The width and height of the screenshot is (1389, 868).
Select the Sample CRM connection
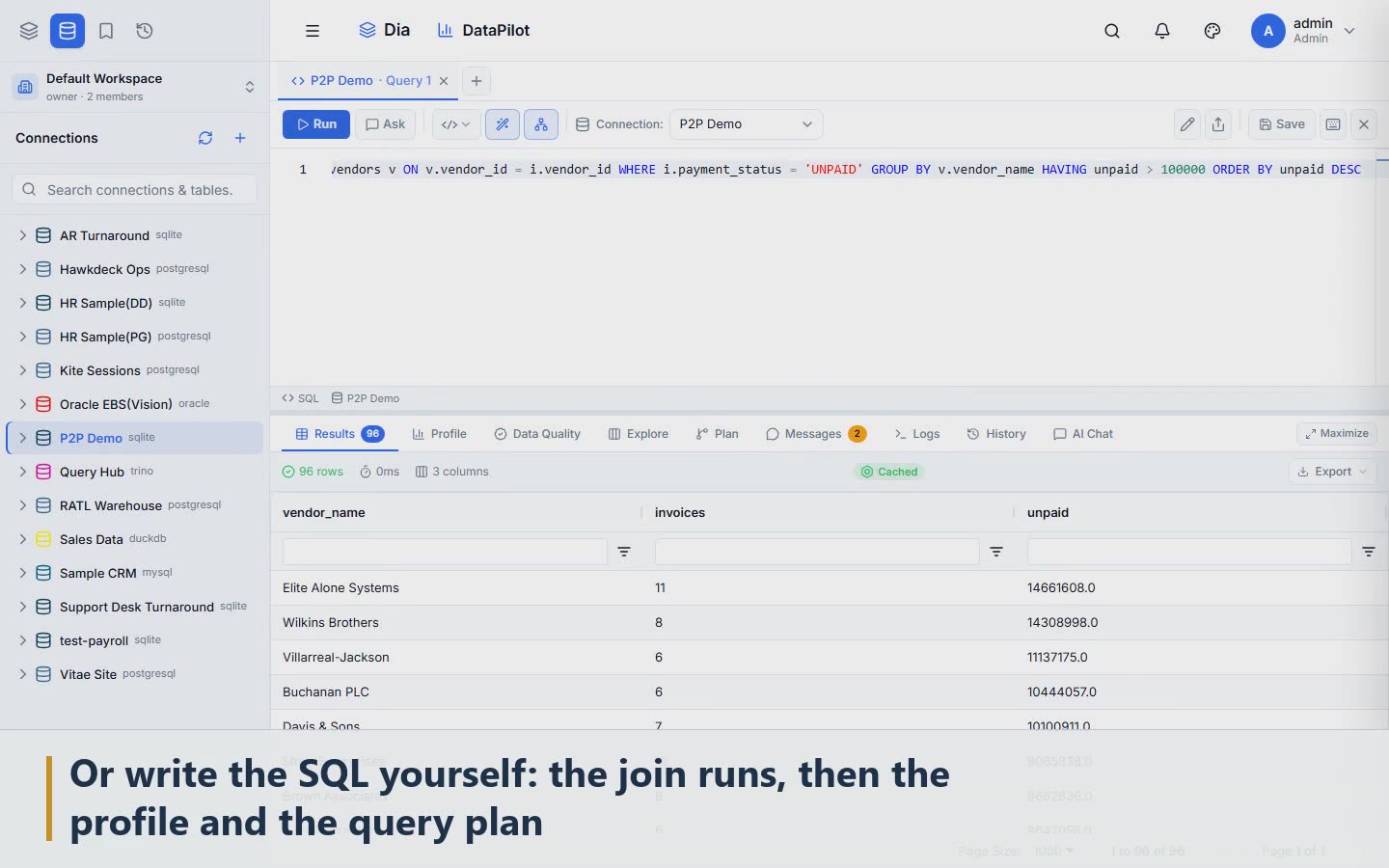(135, 573)
